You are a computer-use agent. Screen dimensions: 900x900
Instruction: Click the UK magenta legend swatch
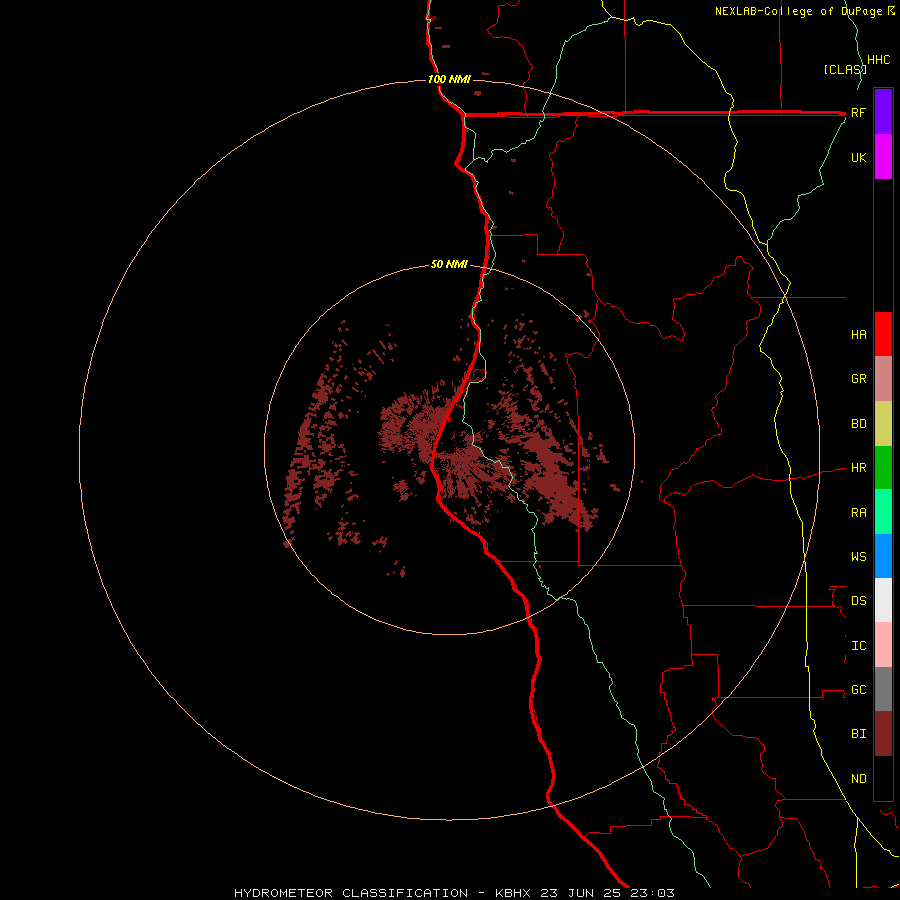coord(883,157)
